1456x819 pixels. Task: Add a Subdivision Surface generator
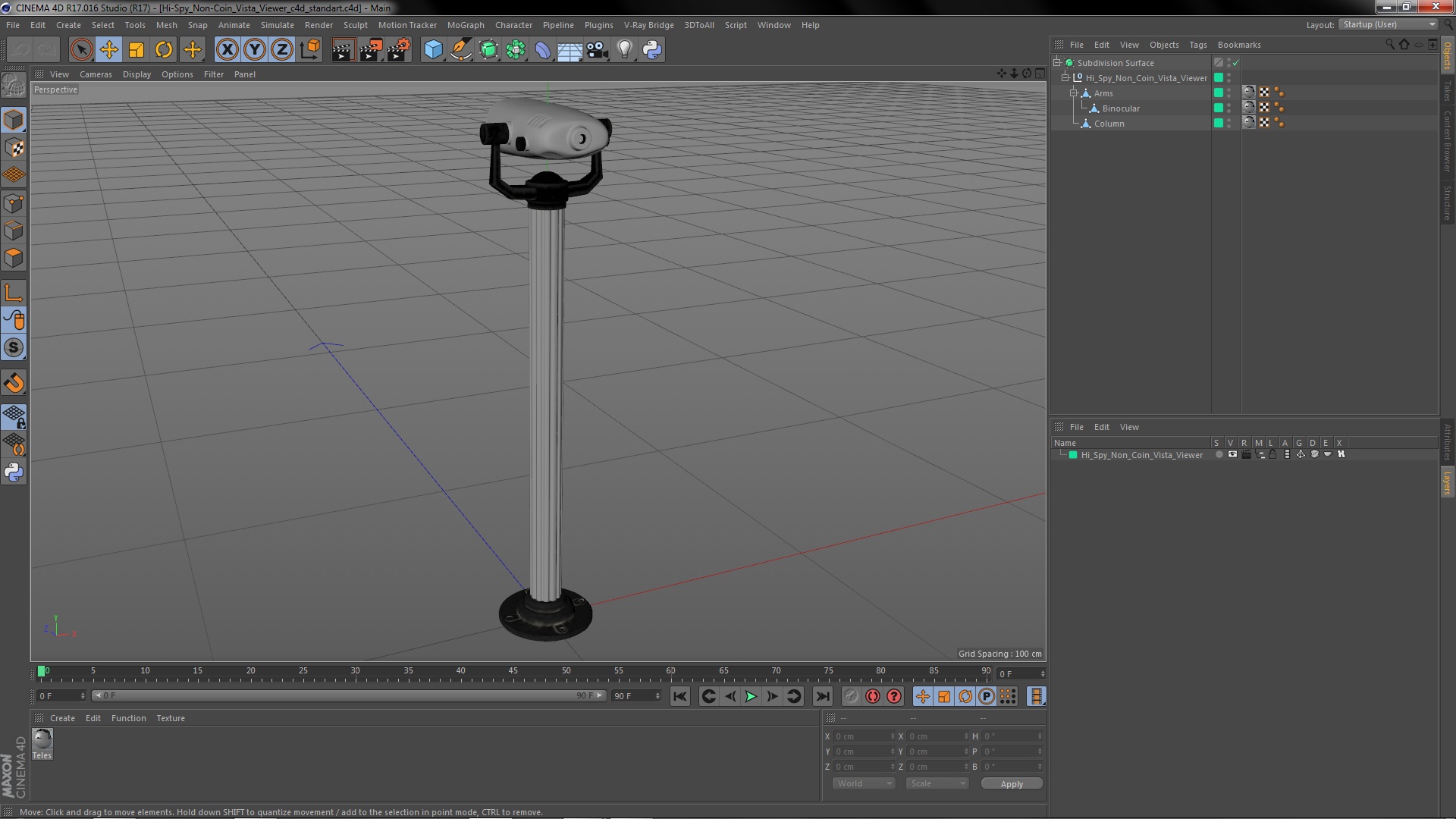click(x=488, y=50)
